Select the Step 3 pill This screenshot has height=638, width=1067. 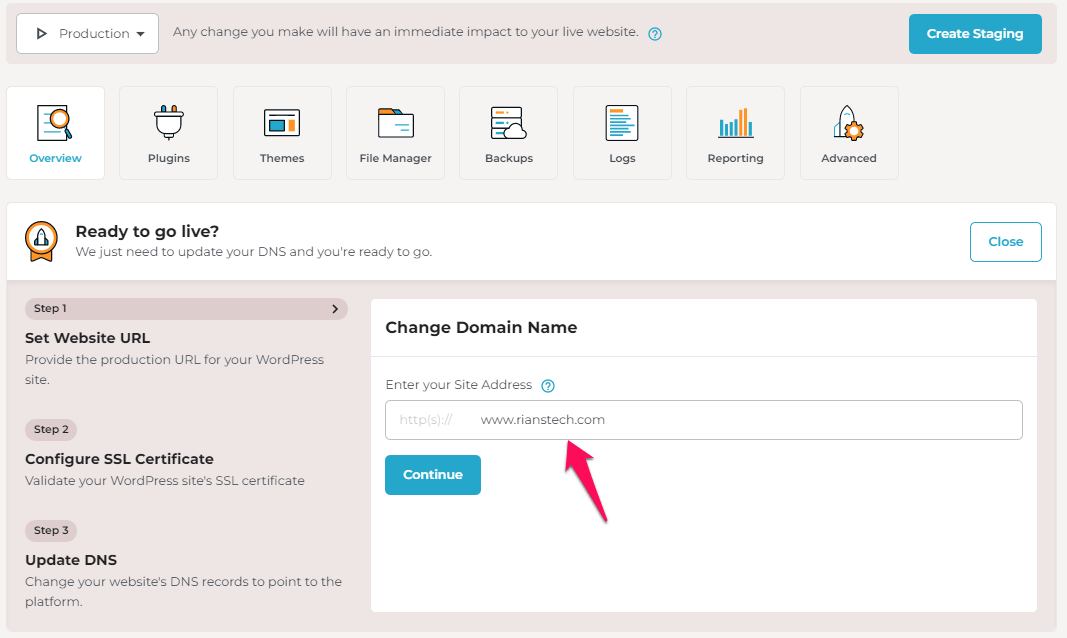tap(51, 531)
